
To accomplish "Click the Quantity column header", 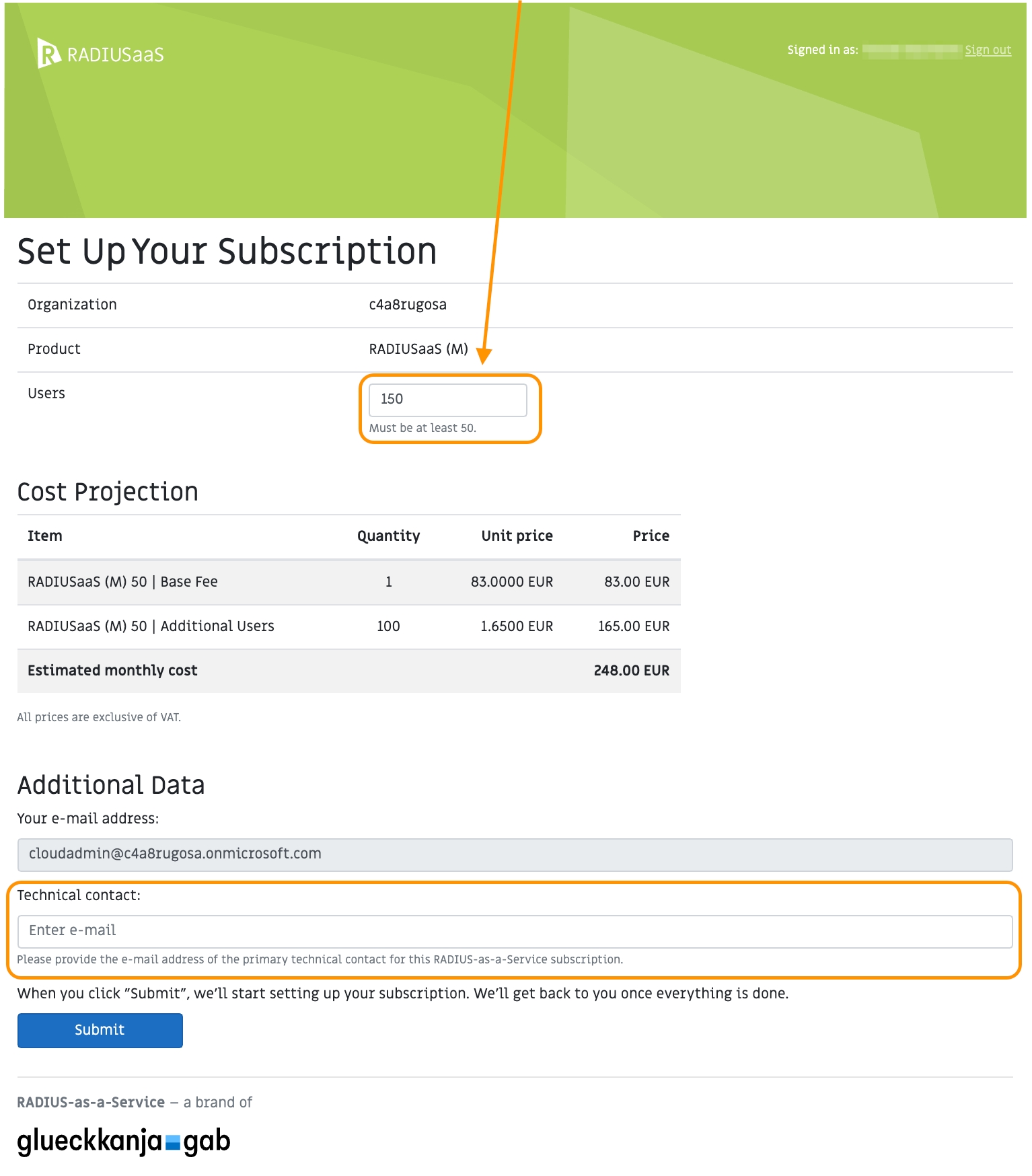I will click(x=388, y=536).
